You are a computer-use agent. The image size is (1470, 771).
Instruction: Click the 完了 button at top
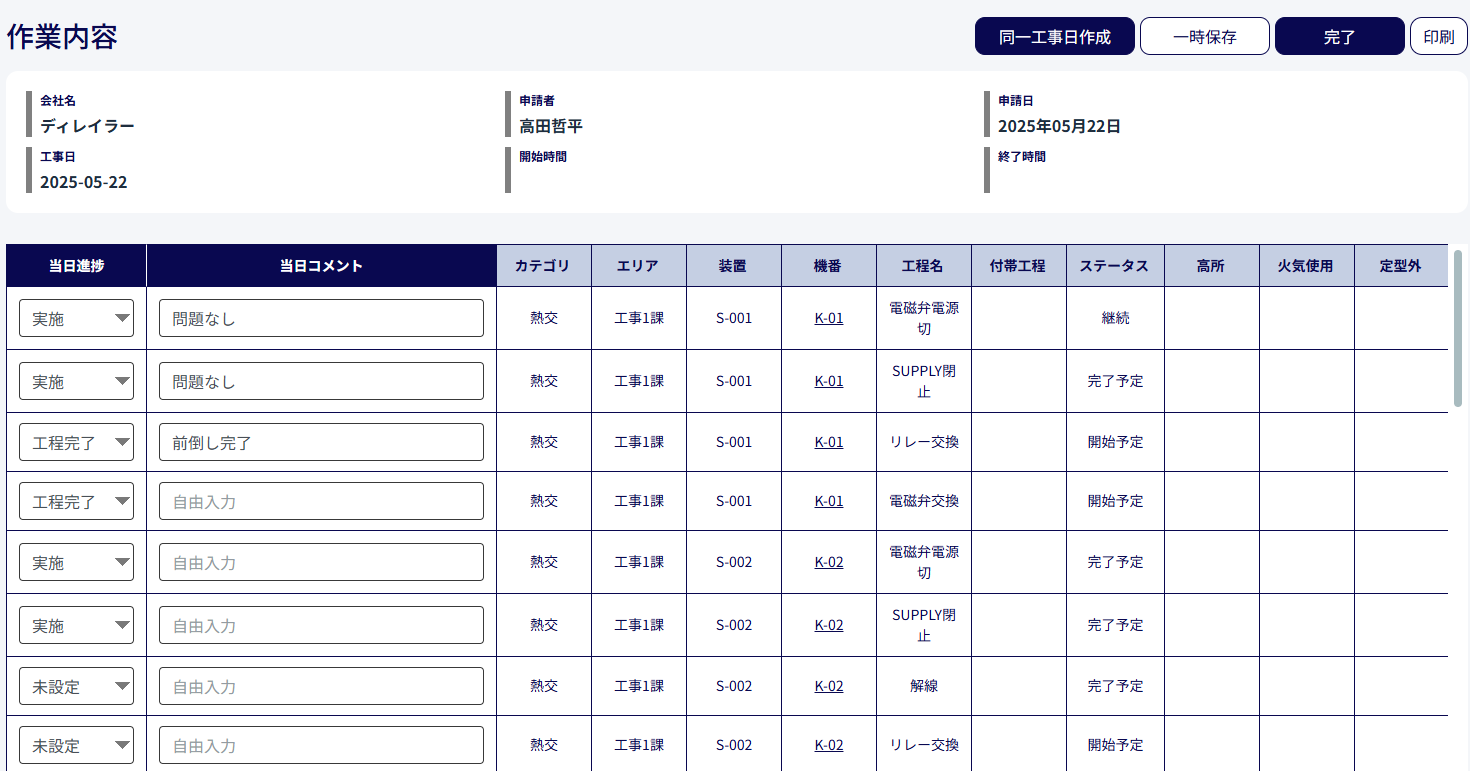tap(1339, 37)
